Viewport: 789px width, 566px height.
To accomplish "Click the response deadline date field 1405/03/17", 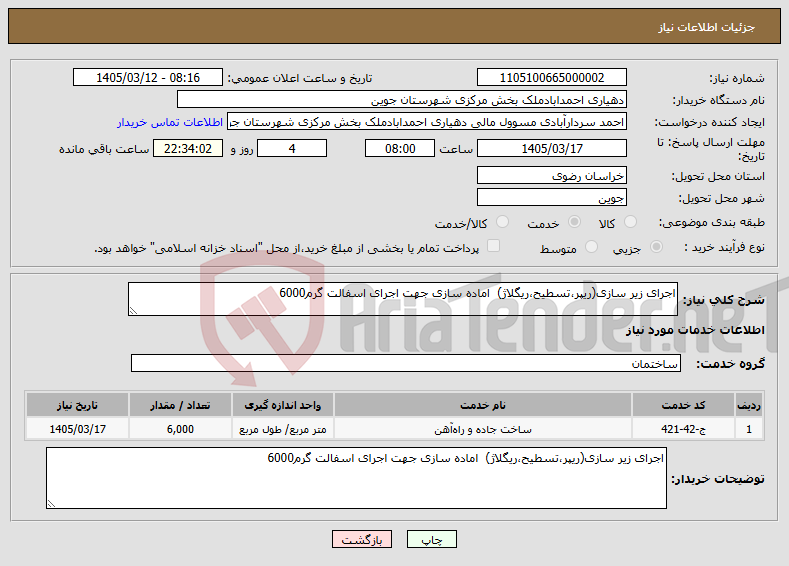I will [x=551, y=148].
